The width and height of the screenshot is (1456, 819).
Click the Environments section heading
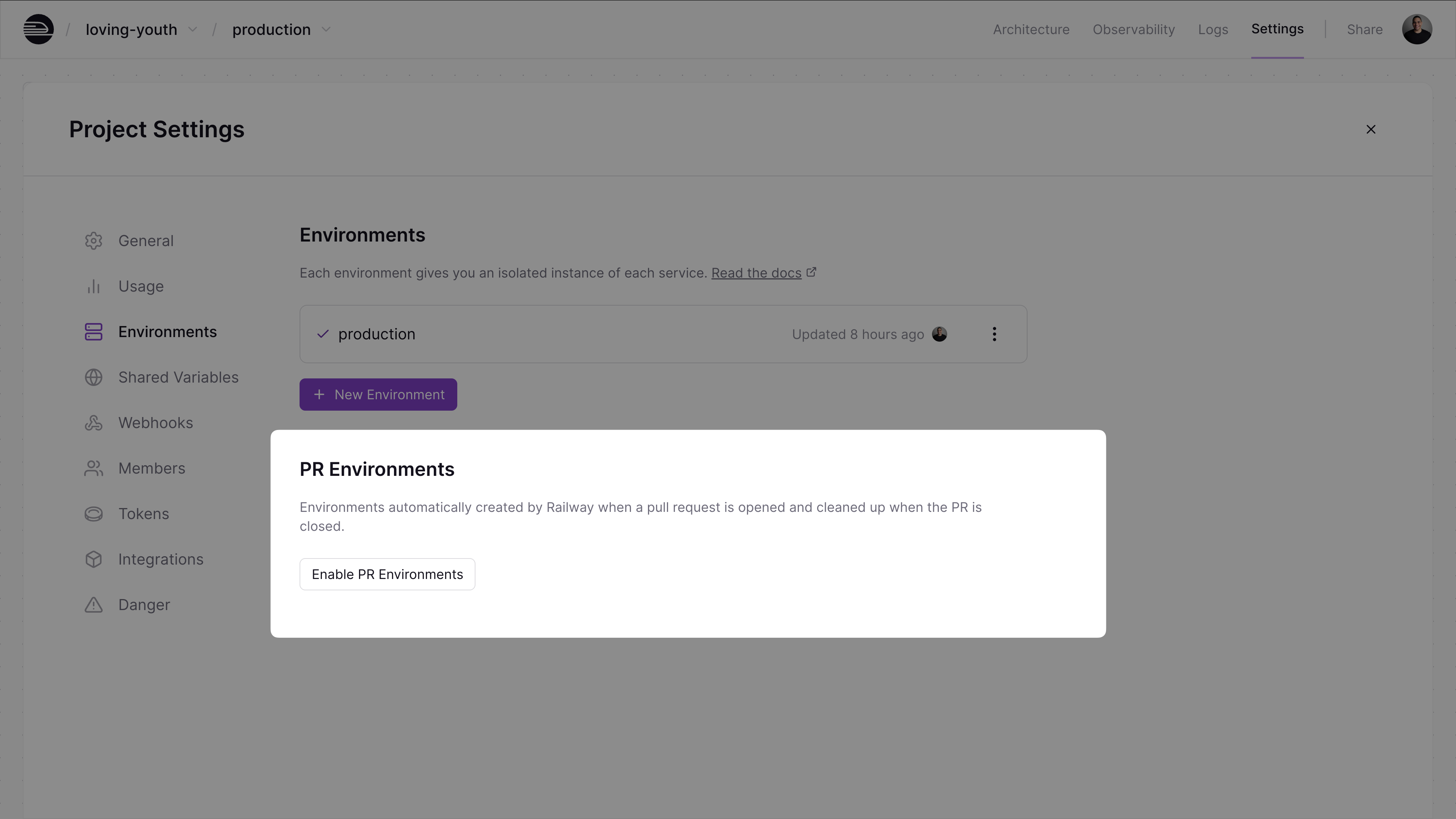click(362, 235)
